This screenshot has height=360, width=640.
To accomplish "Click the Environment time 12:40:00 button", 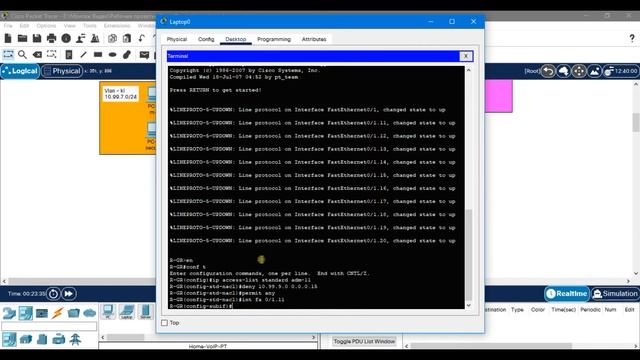I will (621, 71).
